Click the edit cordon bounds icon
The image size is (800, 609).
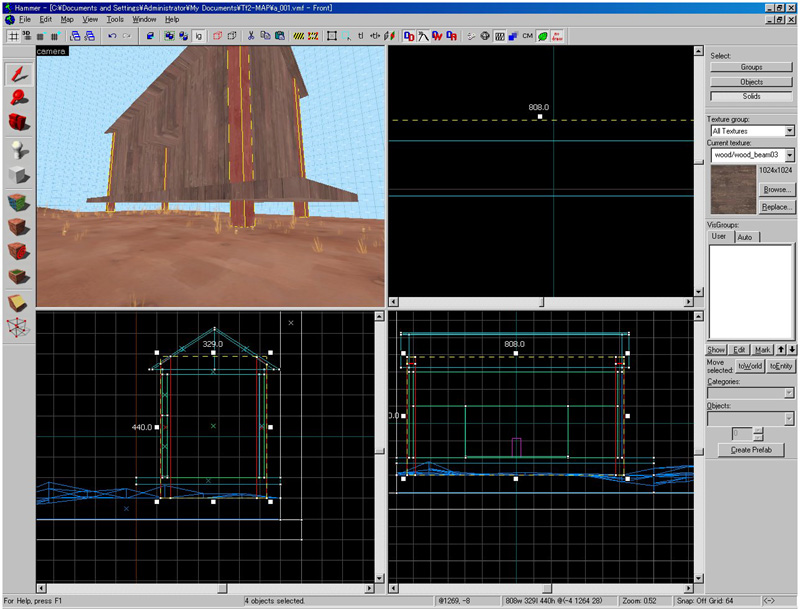pos(313,36)
